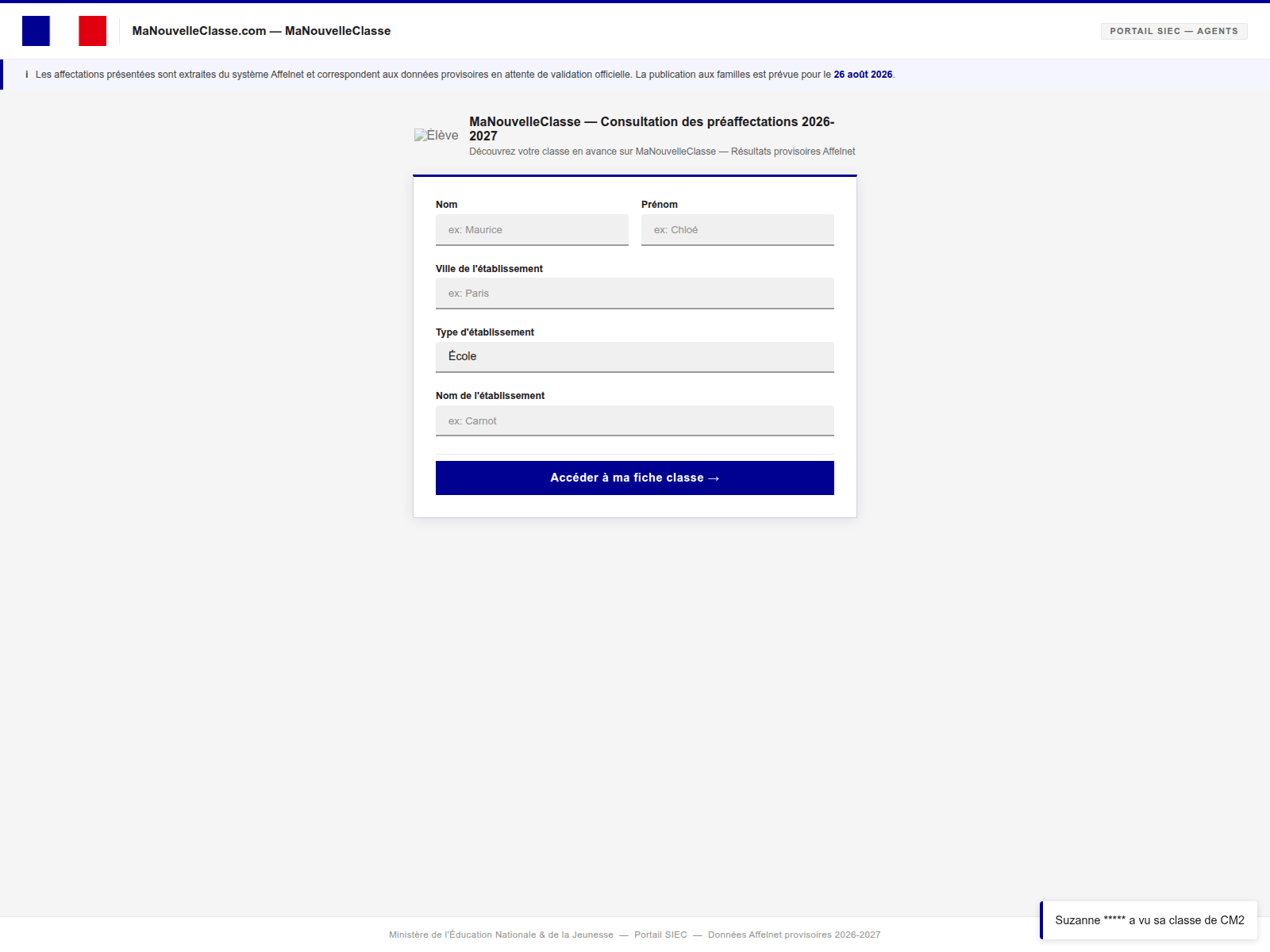Click Portail SIEC in the footer

click(x=660, y=935)
